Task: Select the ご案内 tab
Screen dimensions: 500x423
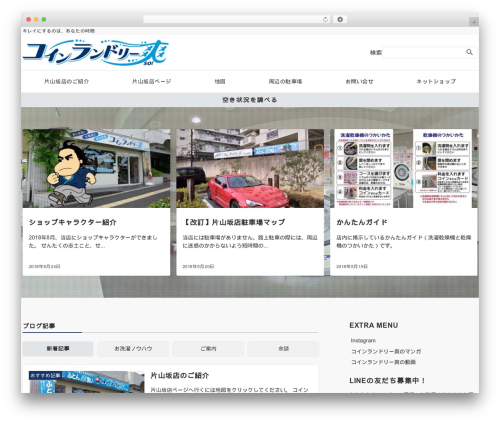Action: tap(208, 349)
